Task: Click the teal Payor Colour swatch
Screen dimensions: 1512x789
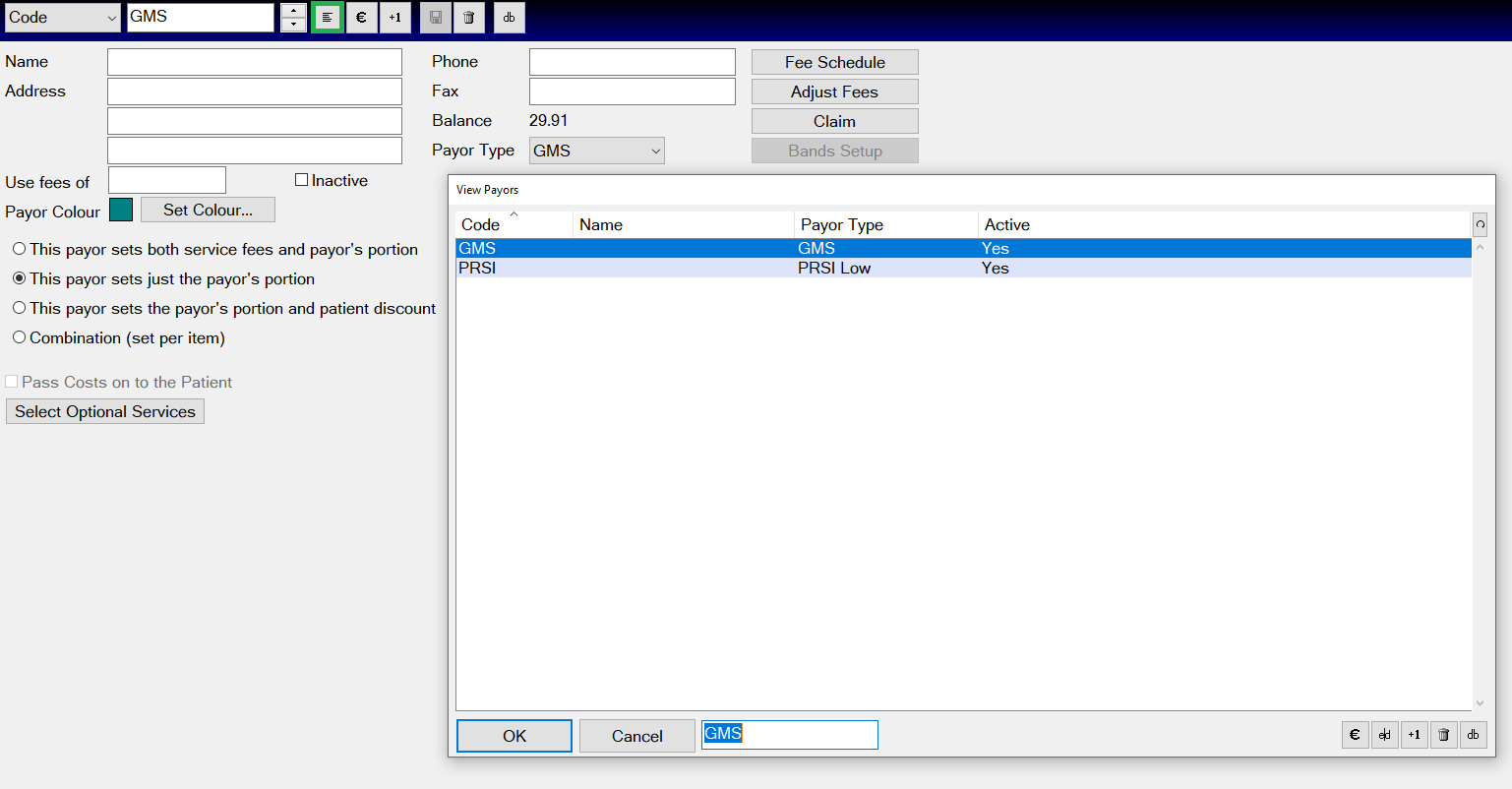Action: [x=121, y=210]
